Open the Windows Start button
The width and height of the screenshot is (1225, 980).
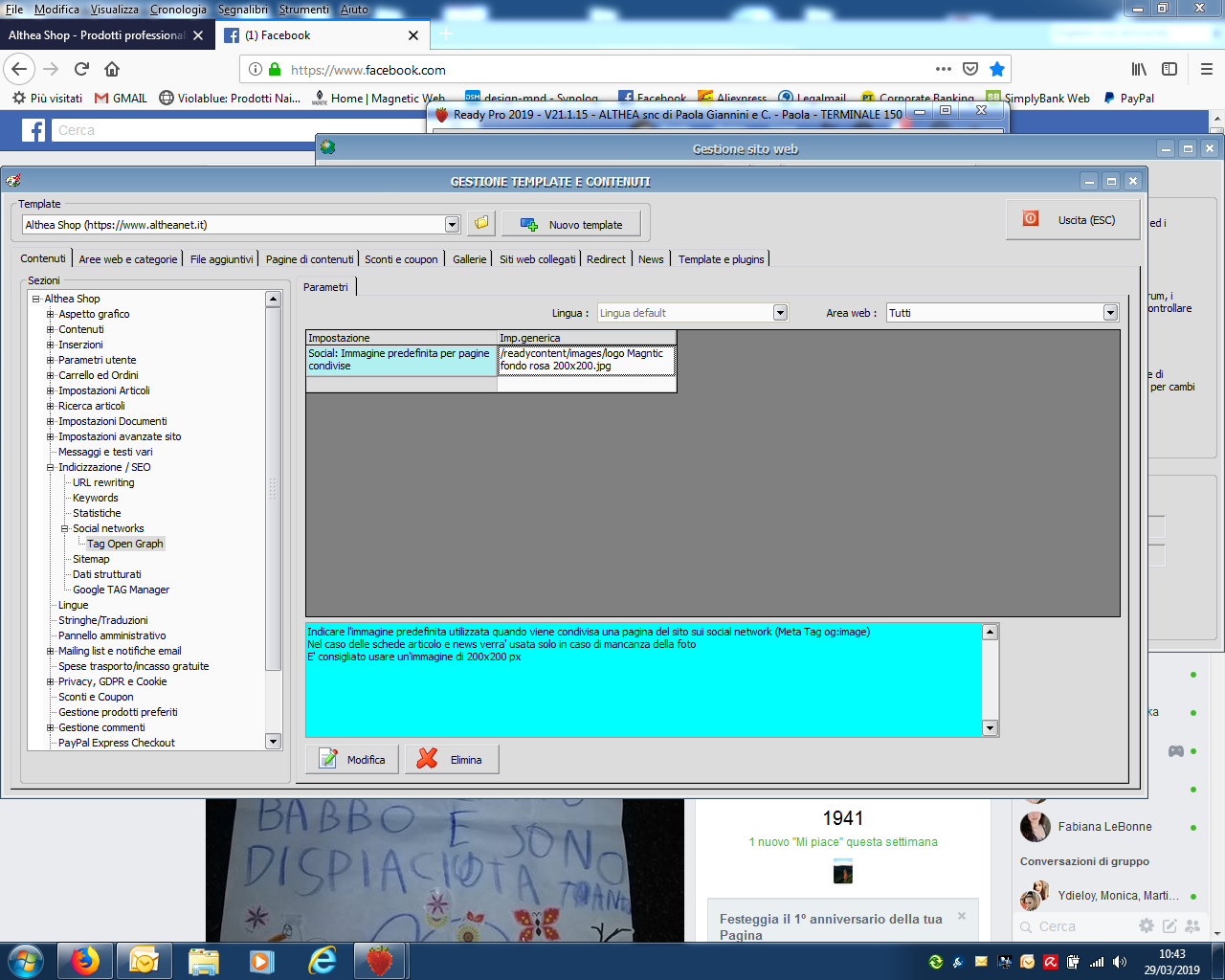coord(25,960)
